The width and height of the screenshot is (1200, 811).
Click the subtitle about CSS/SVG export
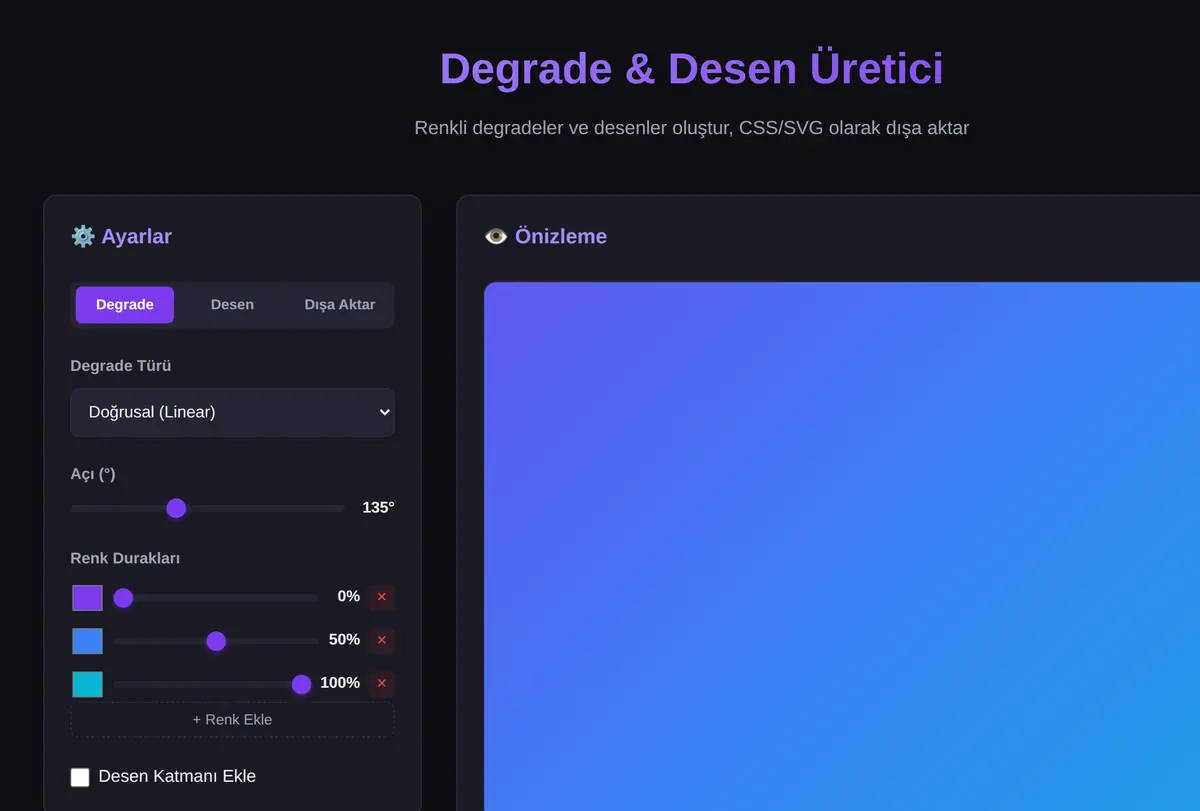[692, 128]
